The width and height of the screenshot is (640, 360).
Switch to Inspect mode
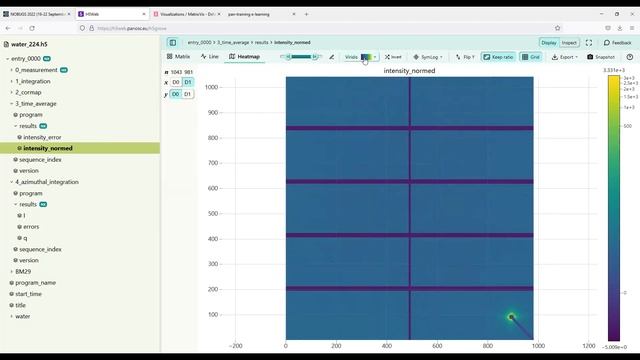click(x=569, y=43)
